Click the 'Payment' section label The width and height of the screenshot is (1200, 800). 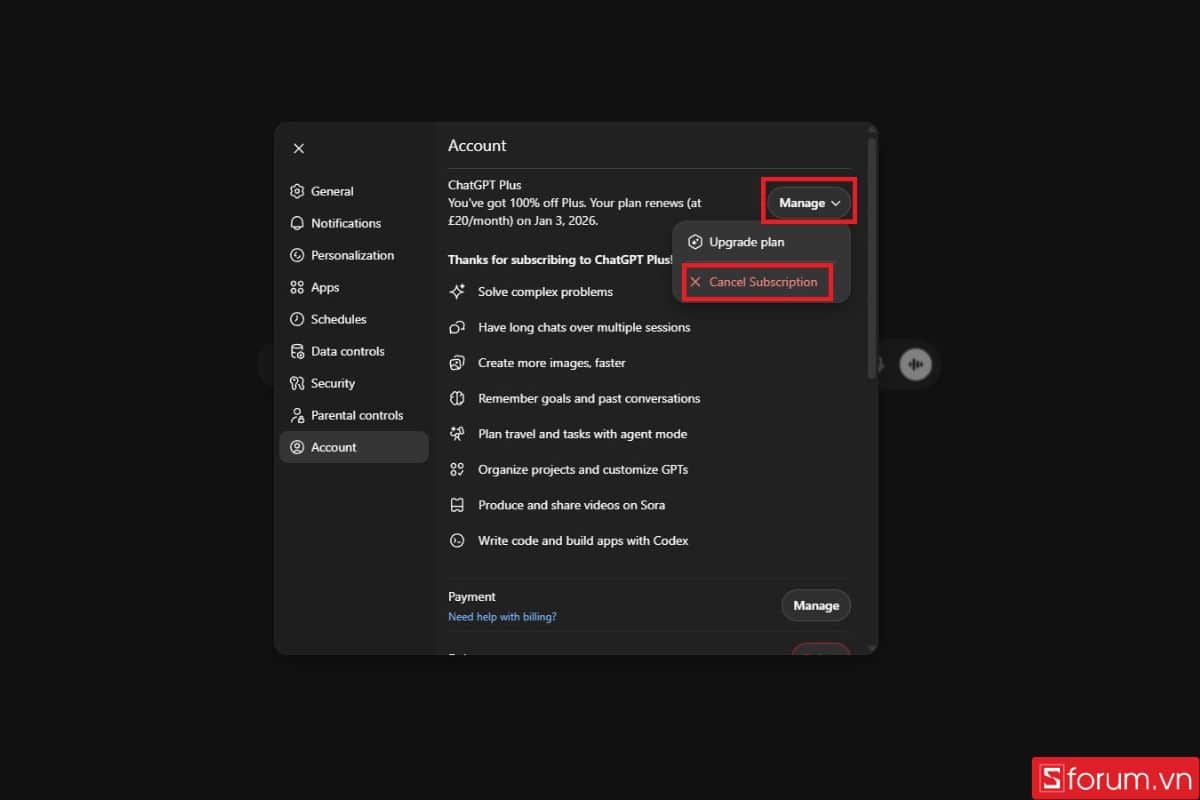tap(472, 597)
